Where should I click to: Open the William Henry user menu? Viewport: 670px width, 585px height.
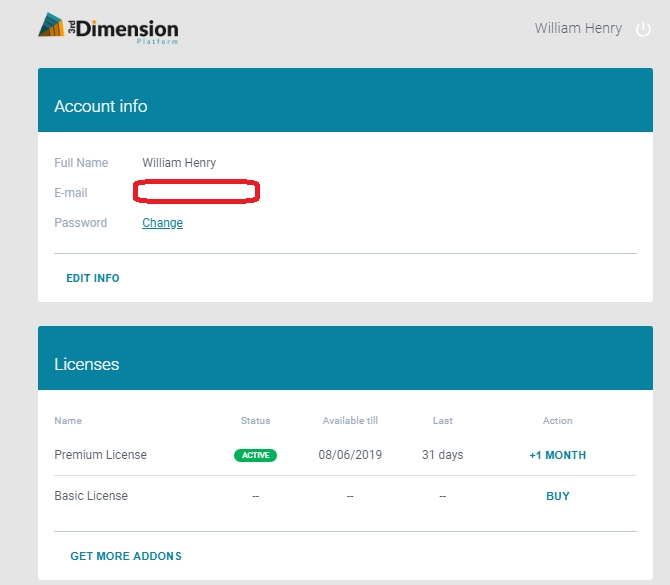click(578, 29)
